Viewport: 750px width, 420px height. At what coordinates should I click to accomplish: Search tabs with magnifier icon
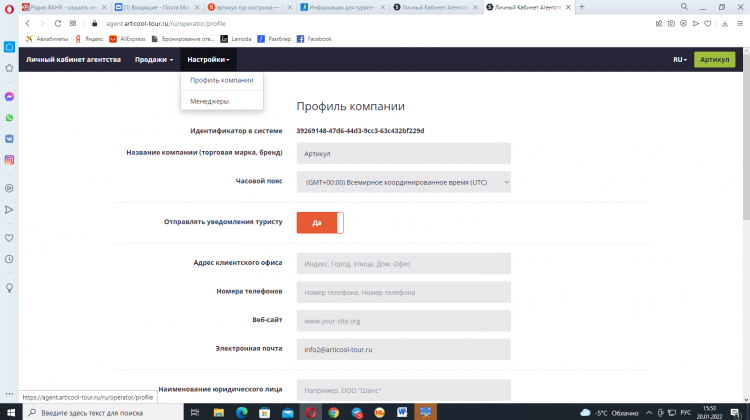[x=684, y=7]
